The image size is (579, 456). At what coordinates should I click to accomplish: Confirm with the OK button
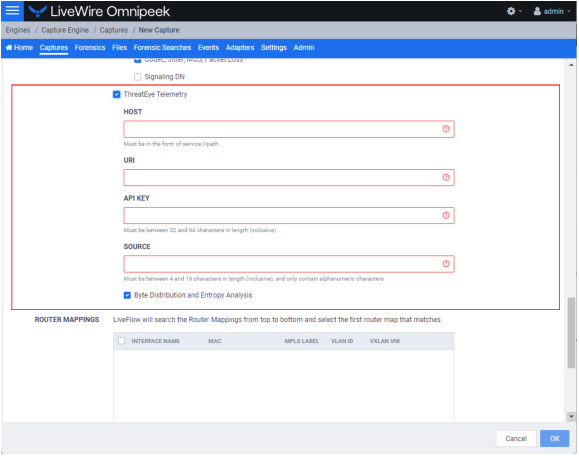(555, 439)
